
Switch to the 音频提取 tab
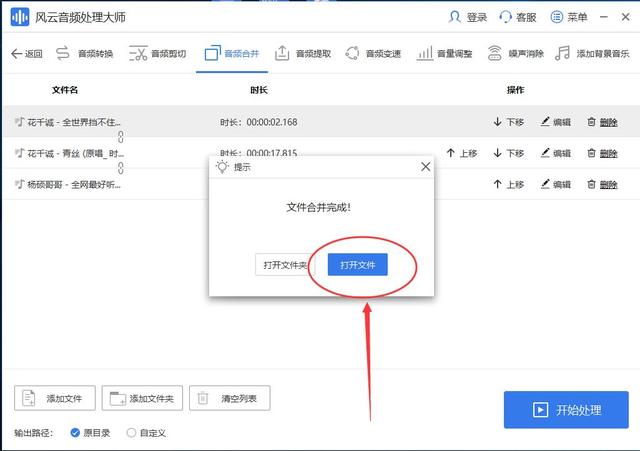(302, 53)
